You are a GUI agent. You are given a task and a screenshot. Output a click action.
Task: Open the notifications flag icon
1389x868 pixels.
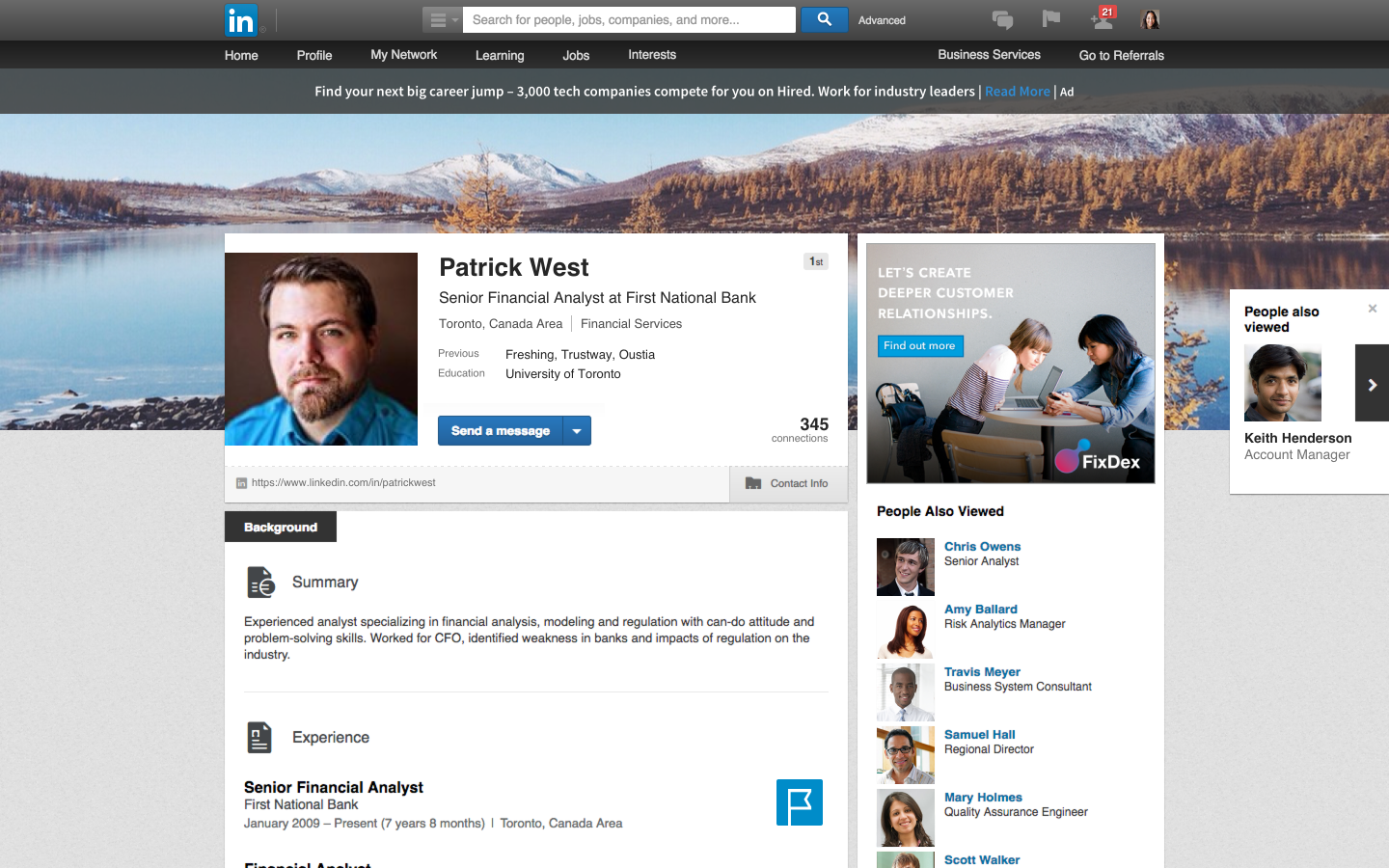point(1051,19)
